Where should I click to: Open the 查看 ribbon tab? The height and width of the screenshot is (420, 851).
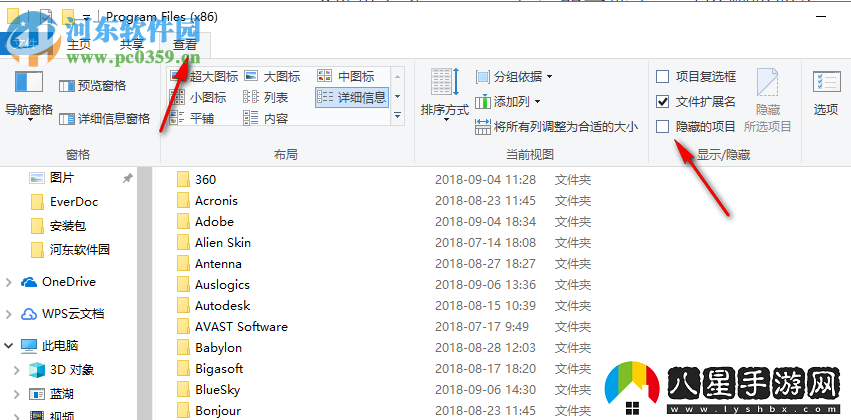[x=185, y=44]
